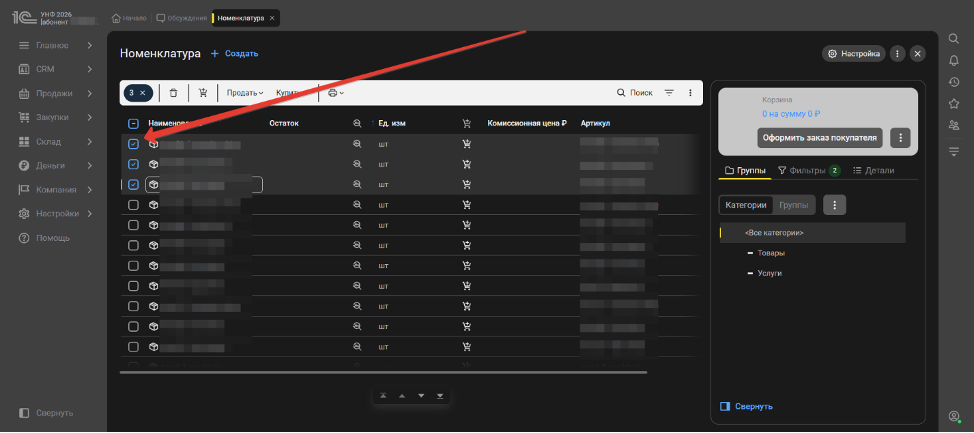The height and width of the screenshot is (433, 974).
Task: Toggle the select-all checkbox in table header
Action: point(134,123)
